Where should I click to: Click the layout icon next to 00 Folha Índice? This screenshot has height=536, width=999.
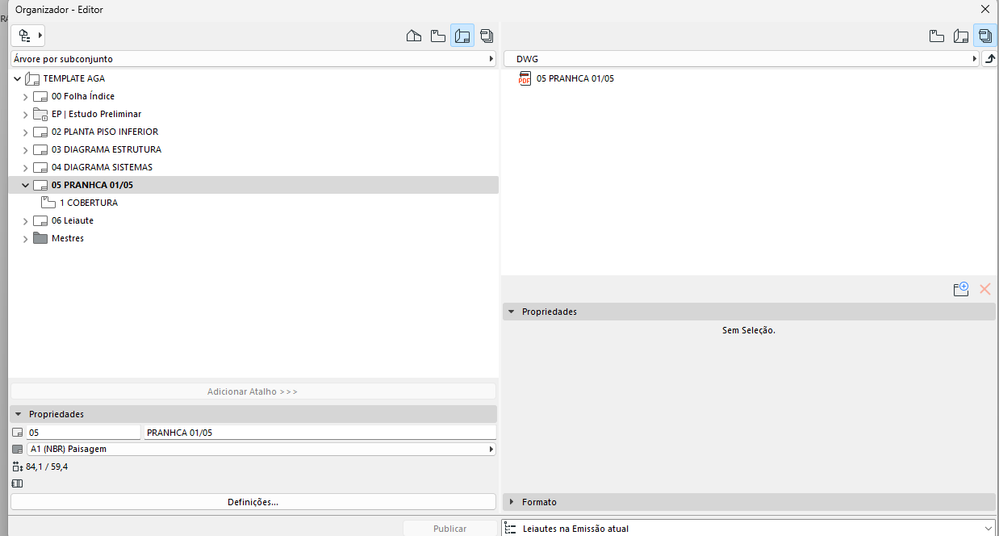tap(40, 97)
